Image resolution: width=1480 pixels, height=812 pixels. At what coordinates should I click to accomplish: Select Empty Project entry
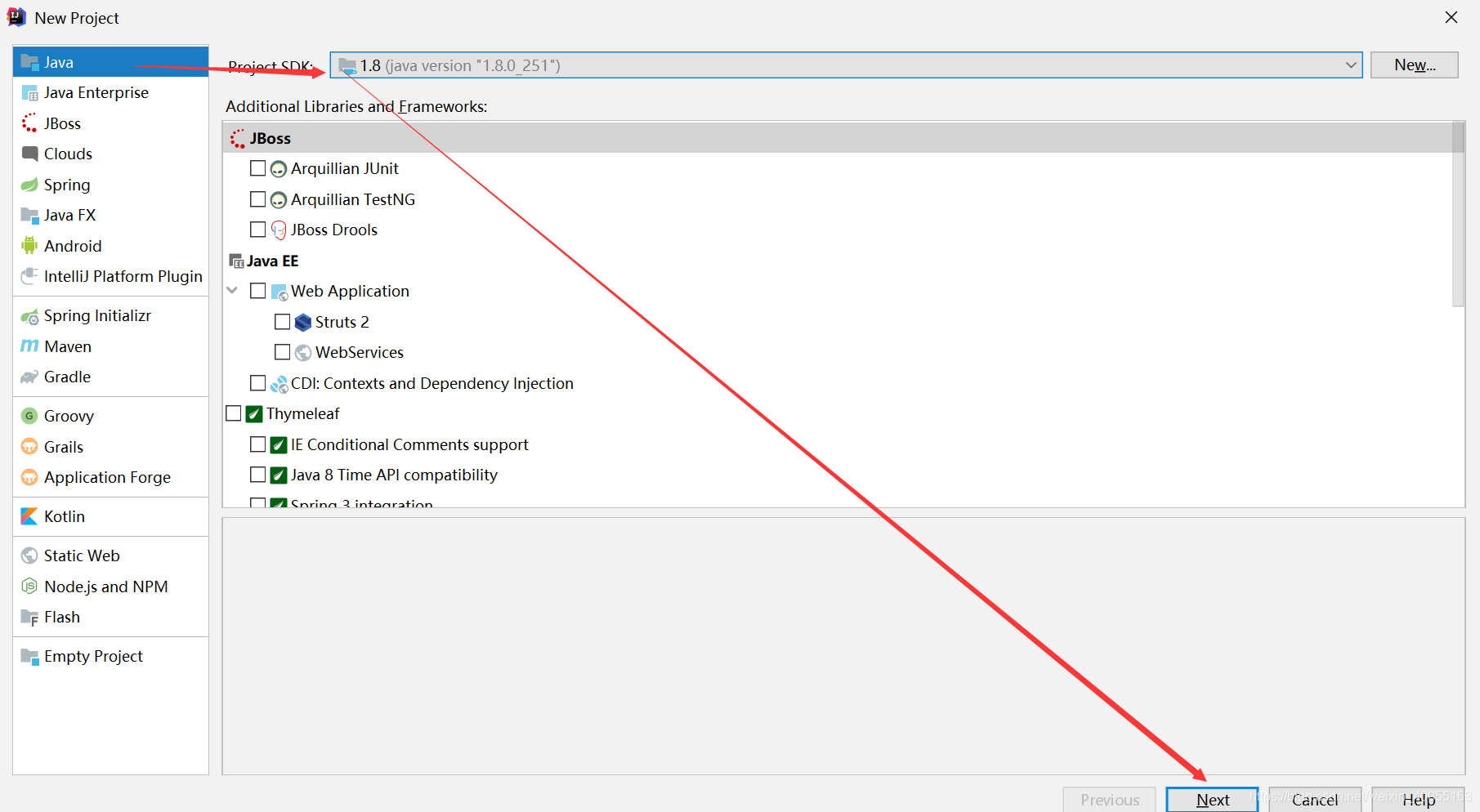pos(111,656)
